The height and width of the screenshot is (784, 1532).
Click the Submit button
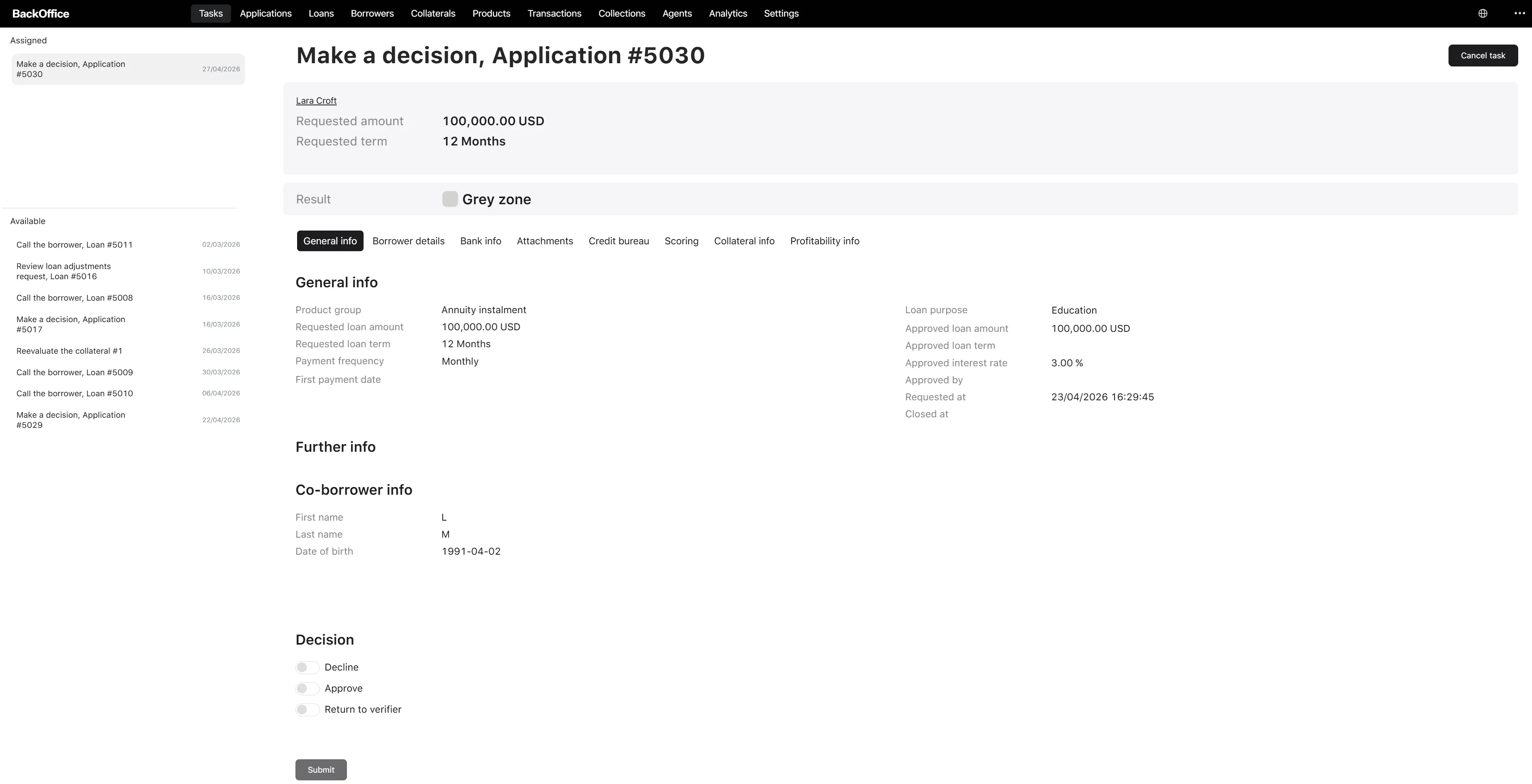pos(321,770)
